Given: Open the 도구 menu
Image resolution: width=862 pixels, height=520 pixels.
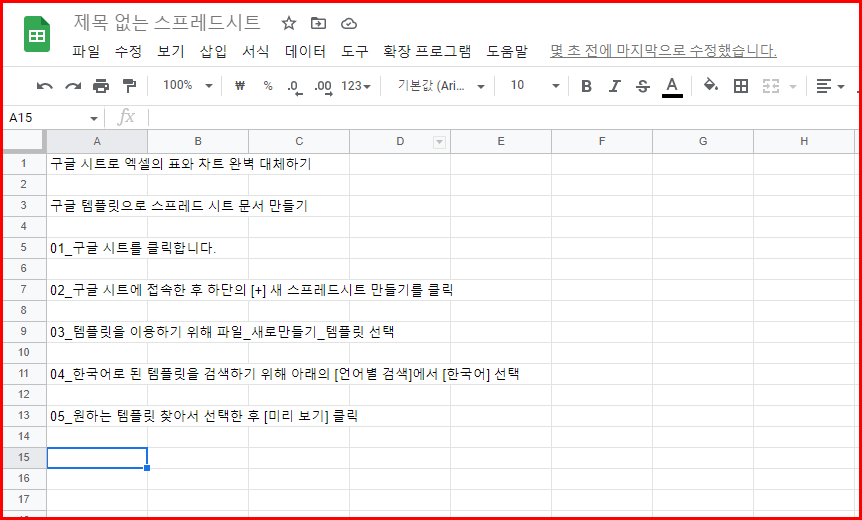Looking at the screenshot, I should click(355, 52).
